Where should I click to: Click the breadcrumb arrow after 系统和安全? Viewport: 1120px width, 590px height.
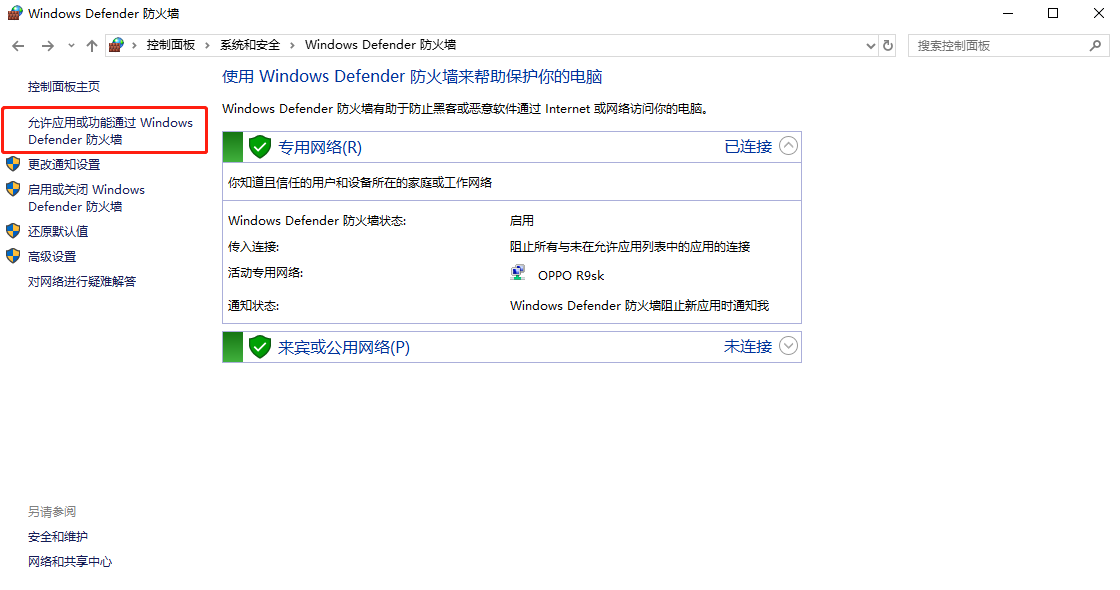pyautogui.click(x=292, y=46)
